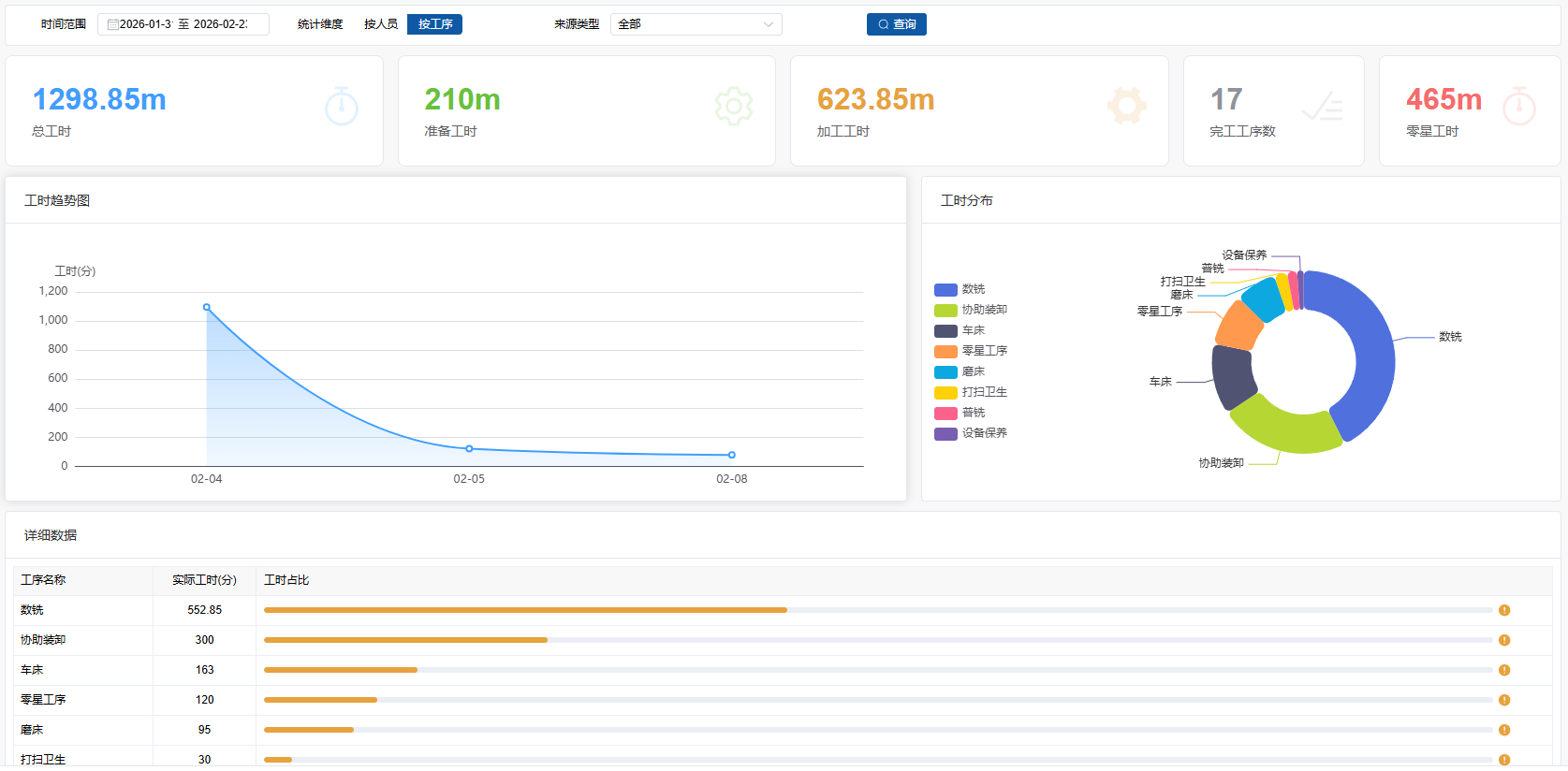Toggle 协助装卸 legend visibility

coord(971,310)
